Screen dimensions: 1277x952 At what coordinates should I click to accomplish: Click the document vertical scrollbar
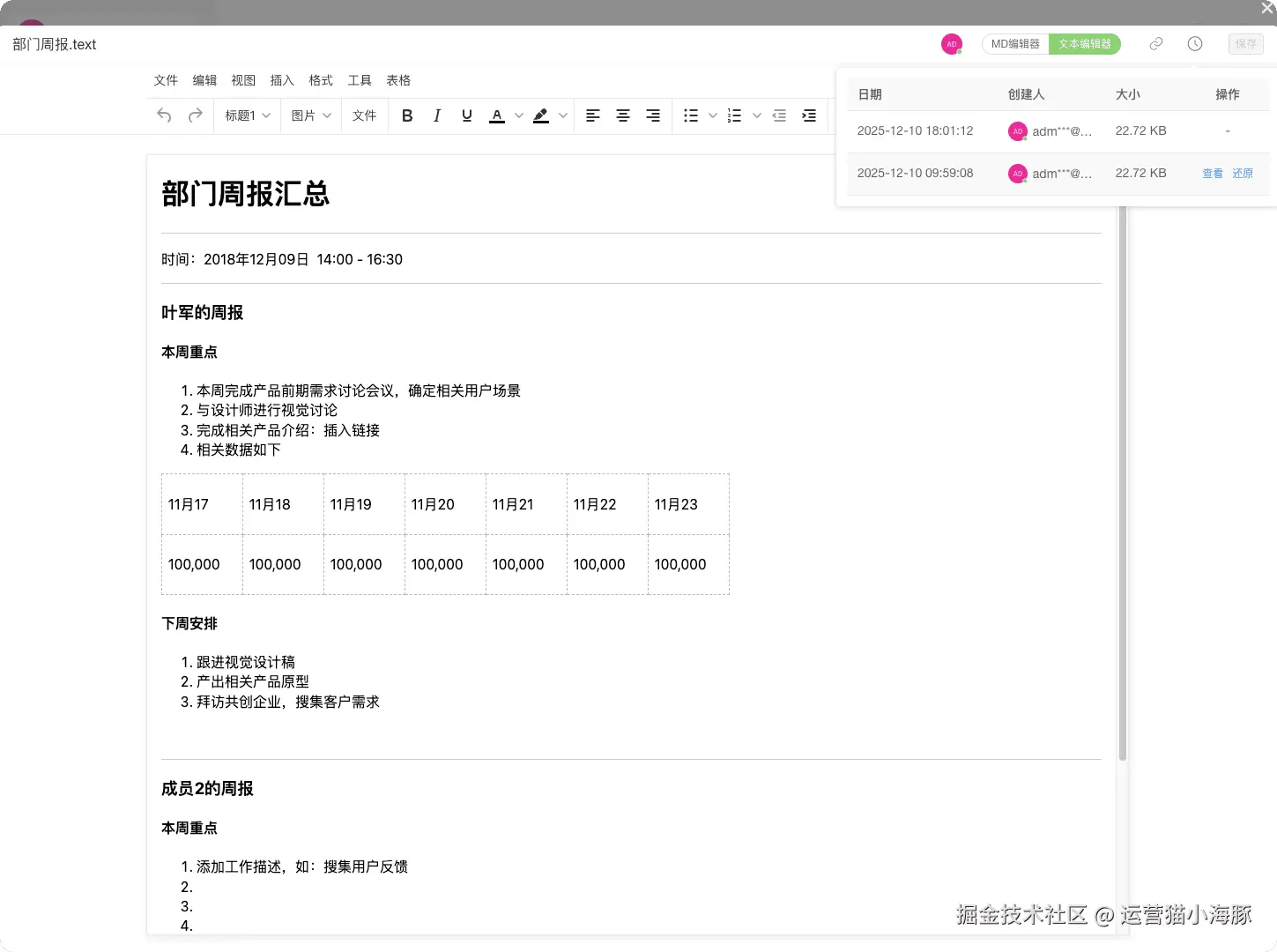coord(1123,483)
